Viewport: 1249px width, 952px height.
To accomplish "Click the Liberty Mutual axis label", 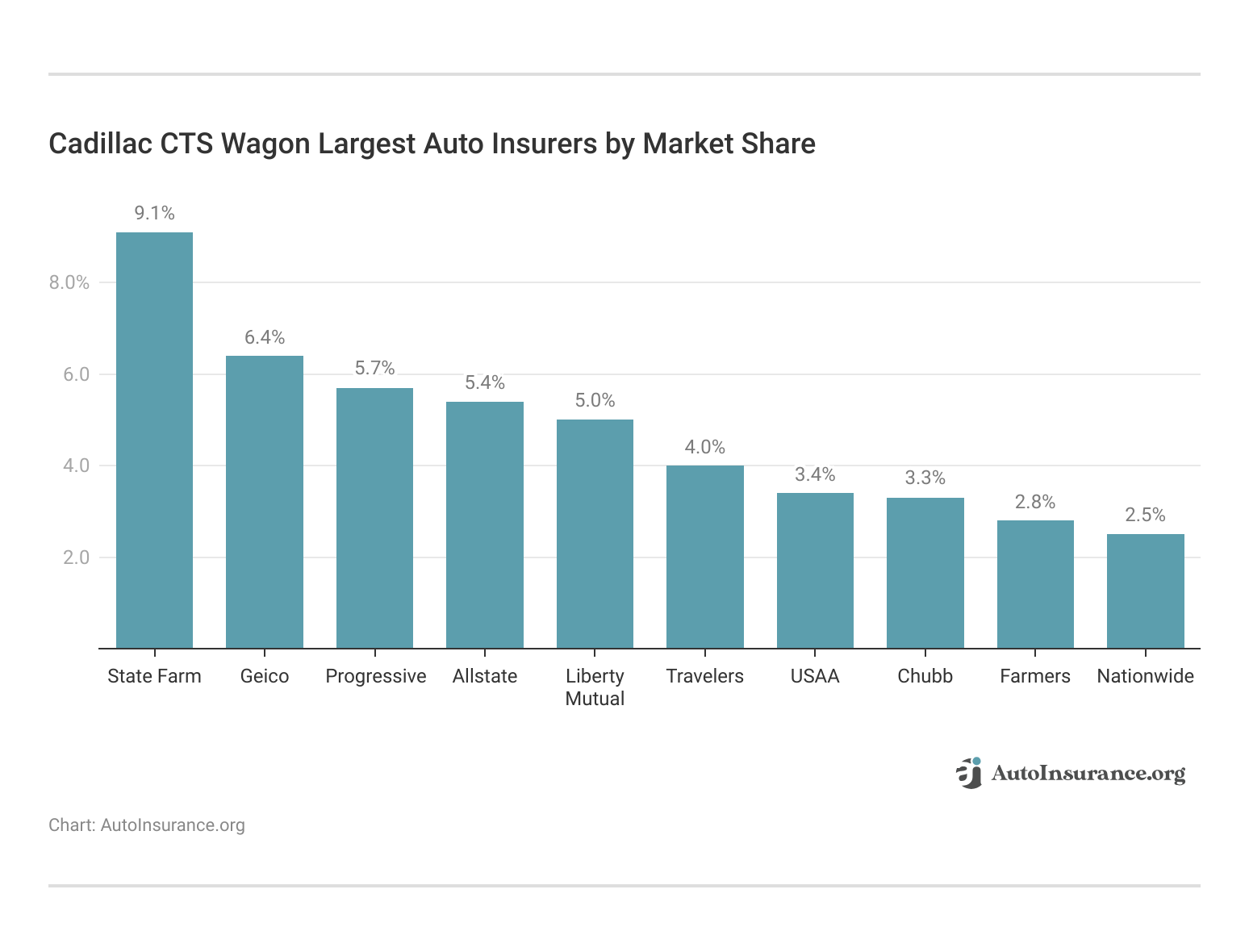I will point(595,687).
